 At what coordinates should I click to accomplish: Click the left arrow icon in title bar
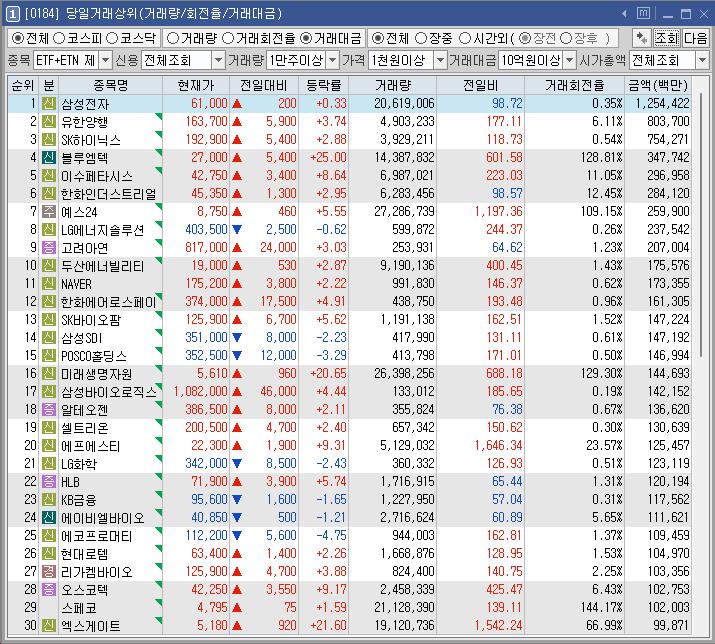[x=624, y=14]
